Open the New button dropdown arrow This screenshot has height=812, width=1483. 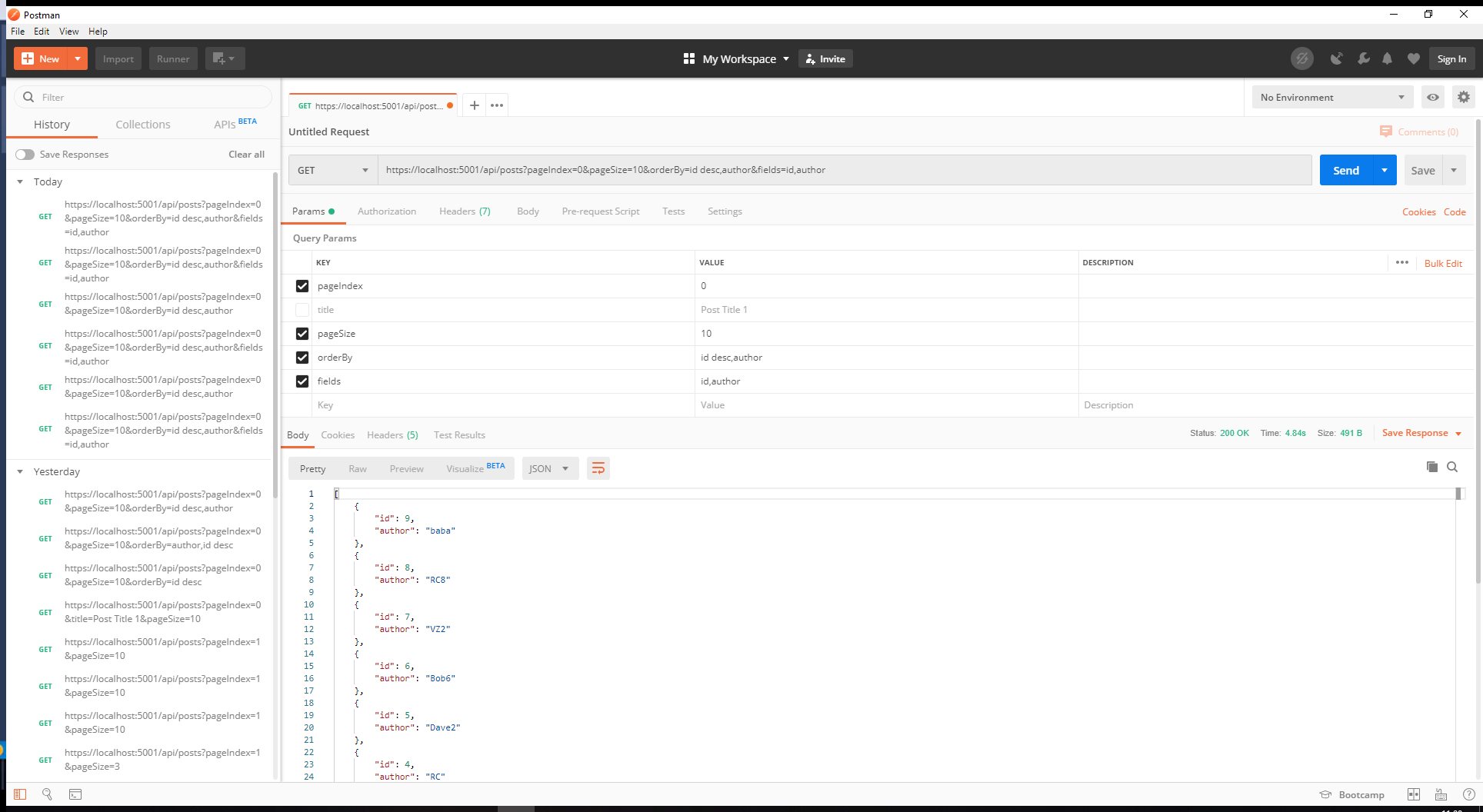point(78,58)
